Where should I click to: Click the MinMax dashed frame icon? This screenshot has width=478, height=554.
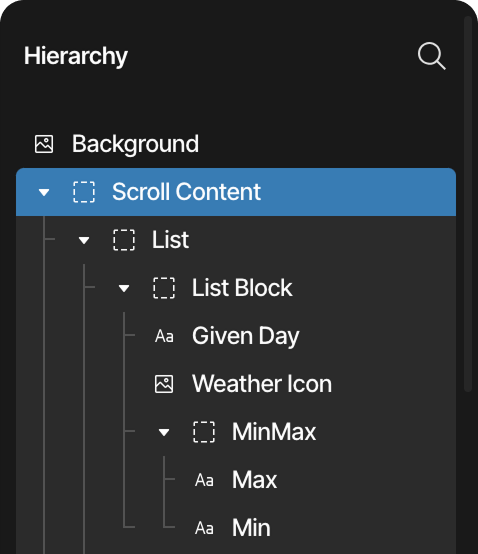click(204, 432)
